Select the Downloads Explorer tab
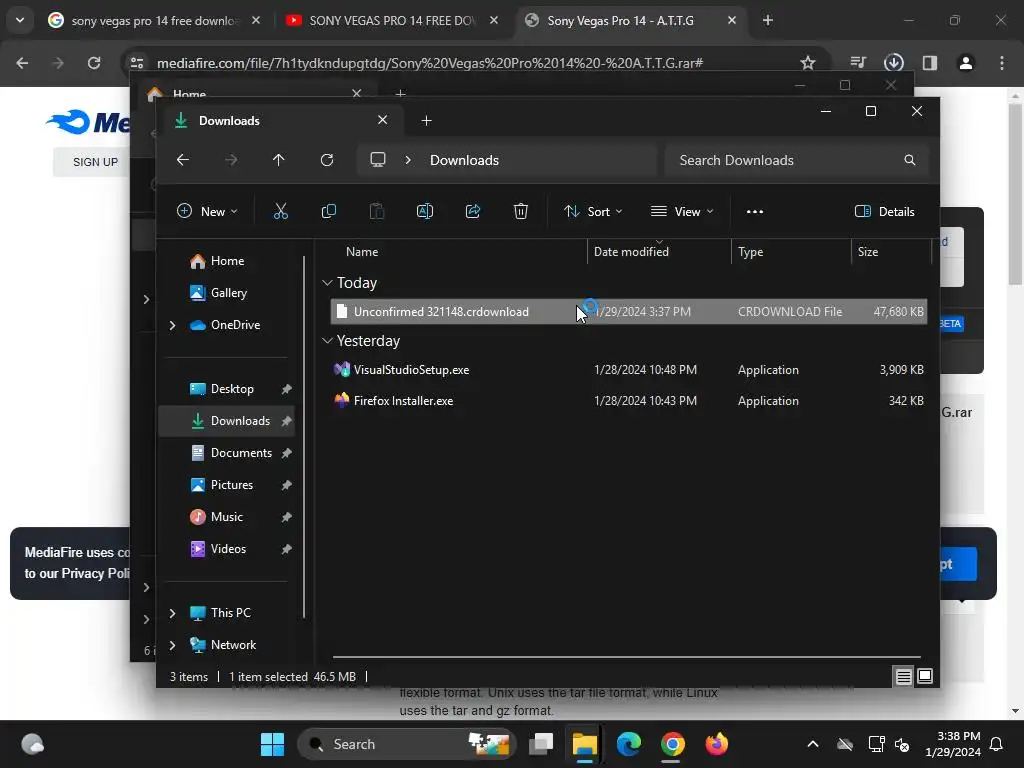The height and width of the screenshot is (768, 1024). pos(281,120)
